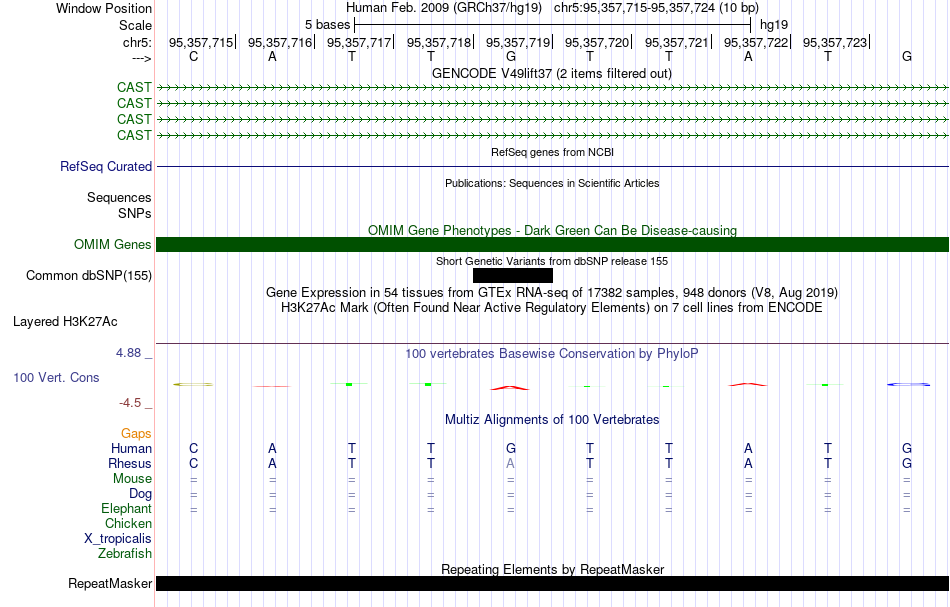Click the chr5: ruler label
The height and width of the screenshot is (607, 950).
click(137, 42)
